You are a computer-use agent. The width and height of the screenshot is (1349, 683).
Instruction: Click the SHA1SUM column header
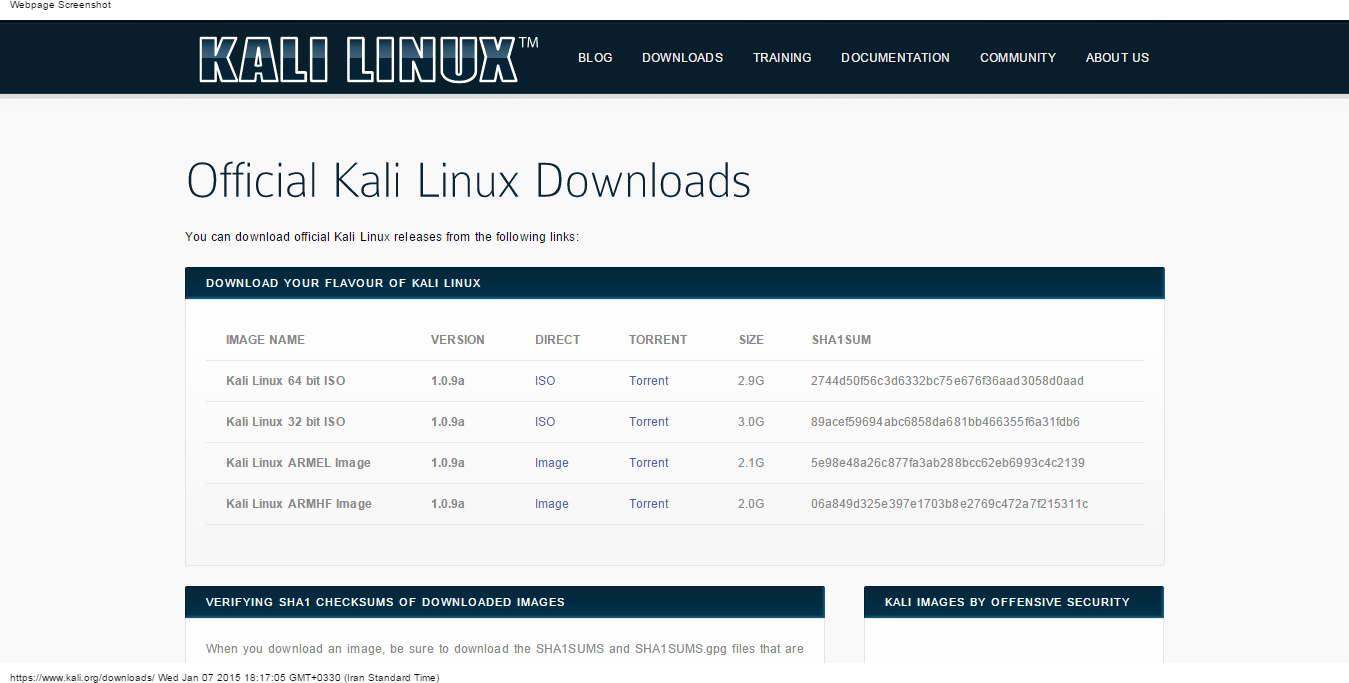tap(841, 340)
